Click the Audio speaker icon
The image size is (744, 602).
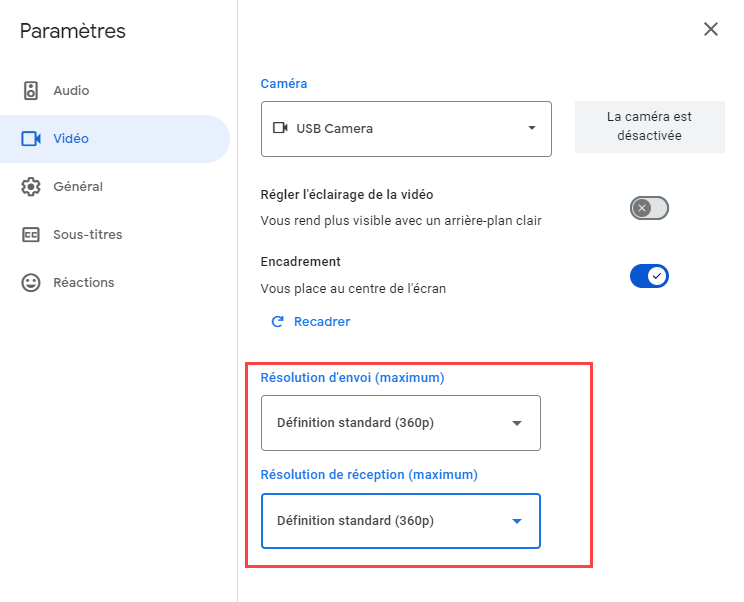[x=31, y=91]
